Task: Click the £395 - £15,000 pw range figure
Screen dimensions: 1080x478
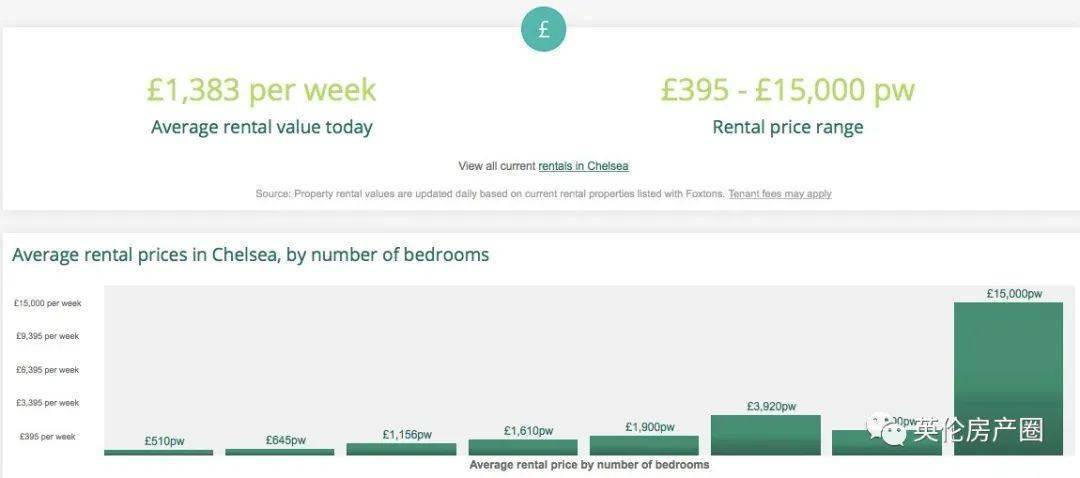Action: [788, 90]
